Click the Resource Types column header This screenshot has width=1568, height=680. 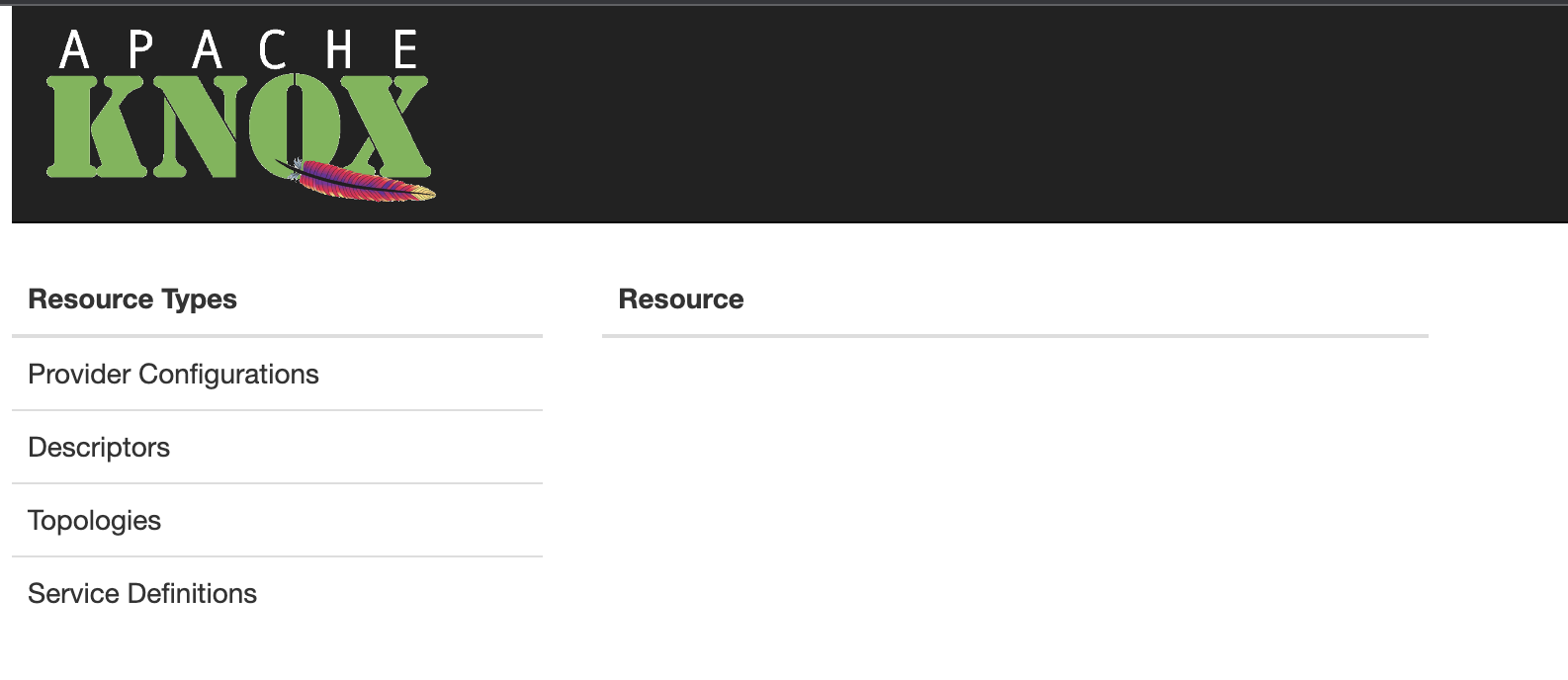tap(132, 299)
